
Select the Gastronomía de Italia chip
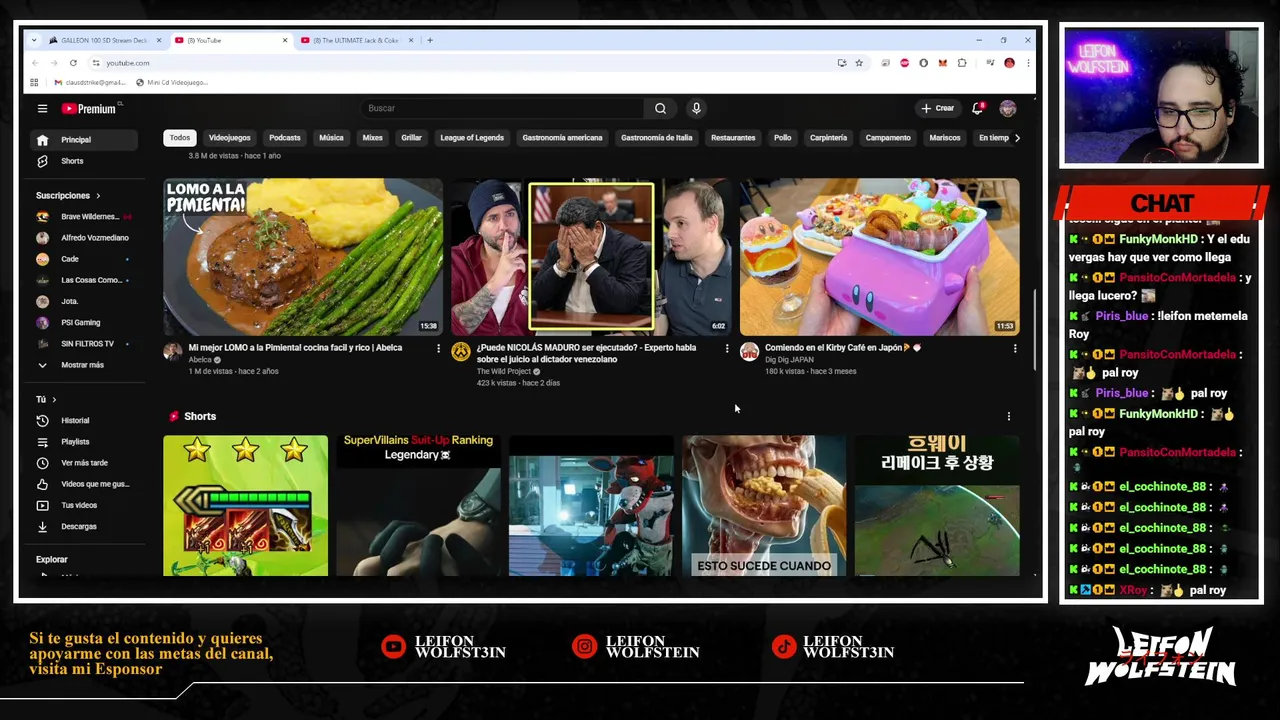(656, 138)
